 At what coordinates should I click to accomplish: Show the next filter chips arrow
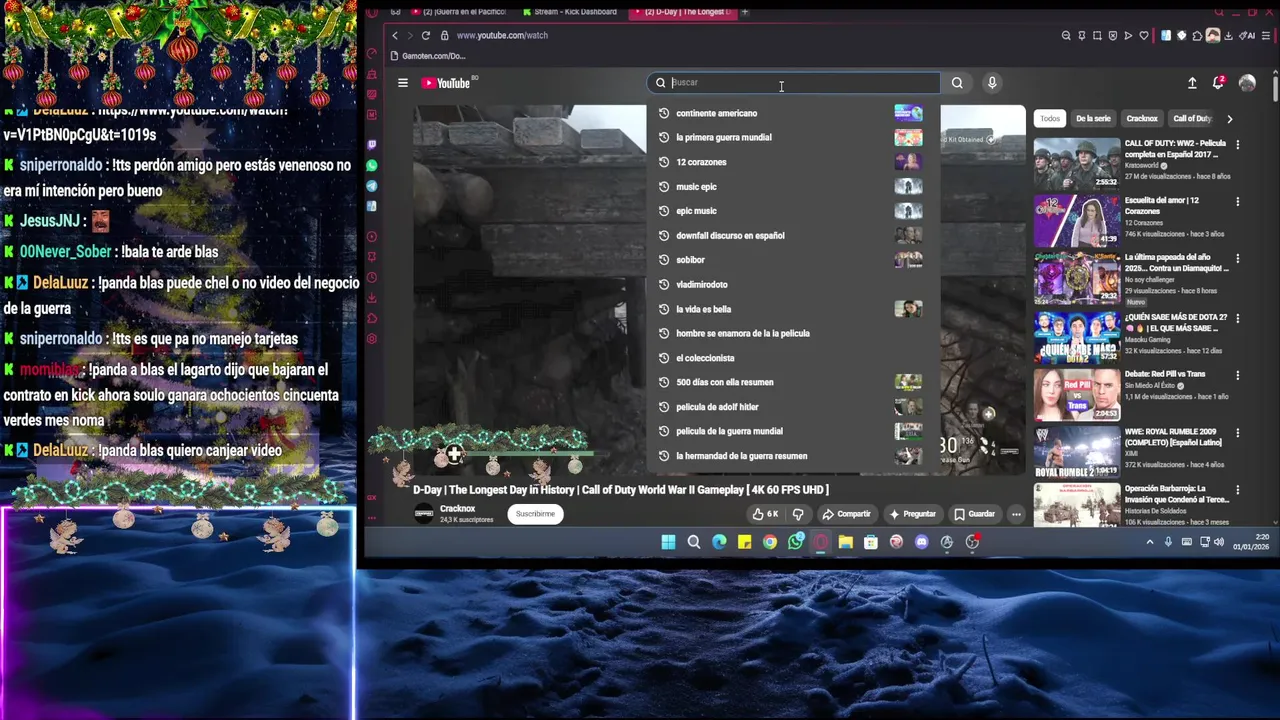pos(1229,118)
